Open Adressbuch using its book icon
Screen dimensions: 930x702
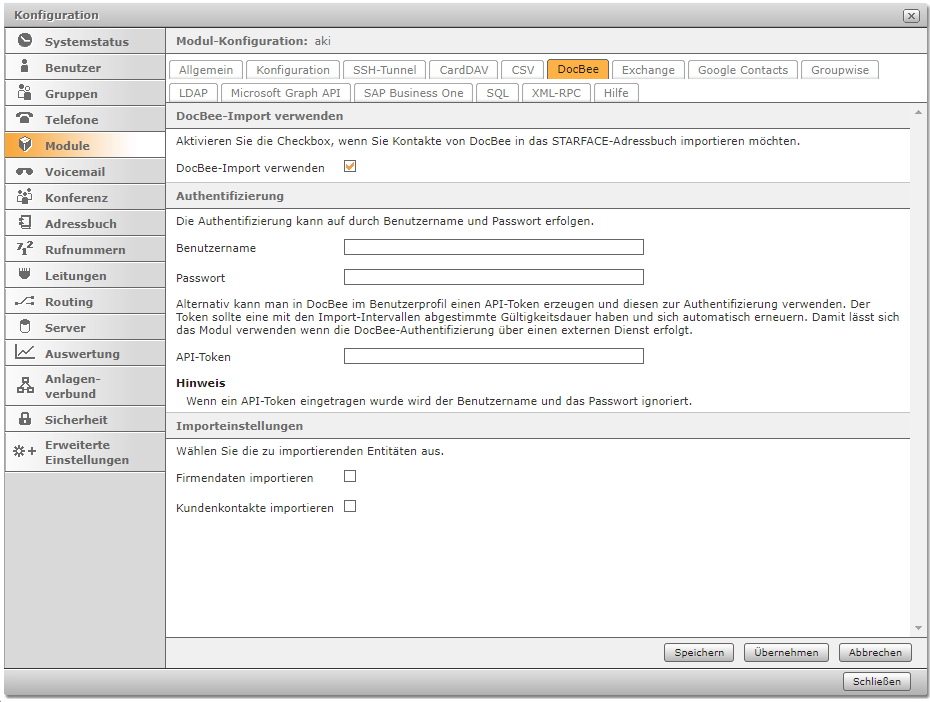pyautogui.click(x=25, y=224)
